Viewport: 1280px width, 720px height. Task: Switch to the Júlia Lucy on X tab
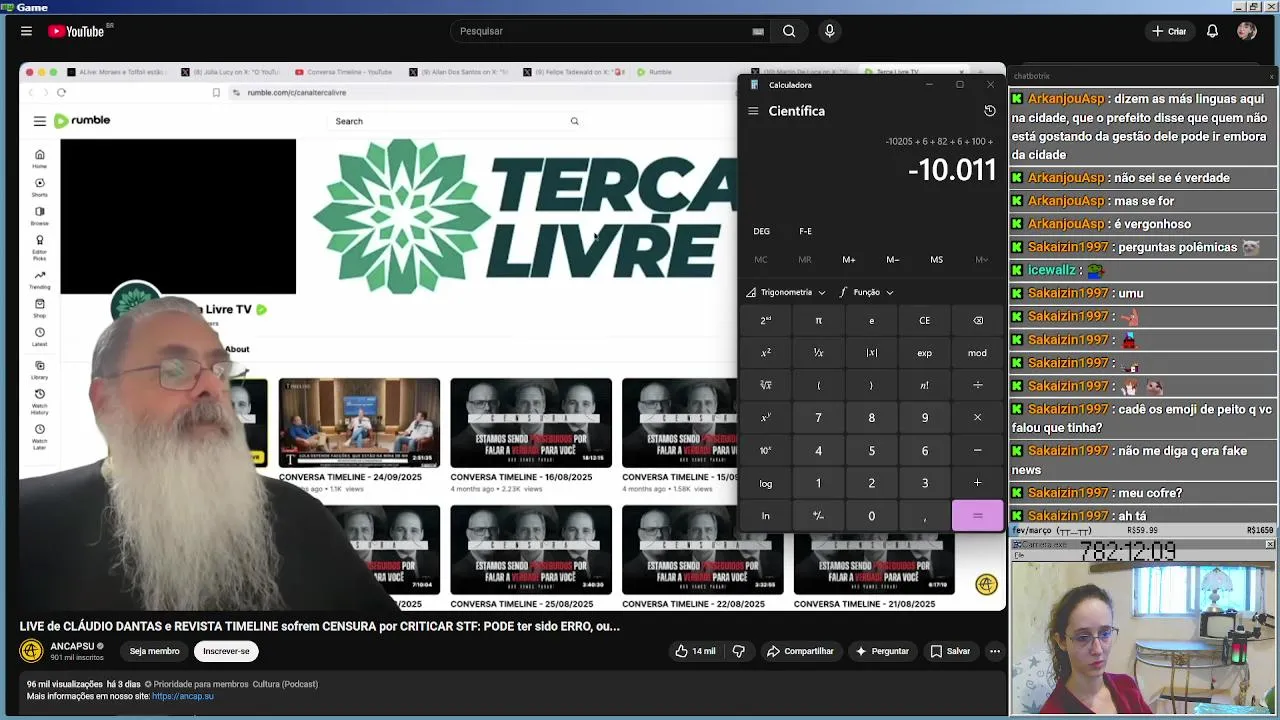tap(230, 72)
